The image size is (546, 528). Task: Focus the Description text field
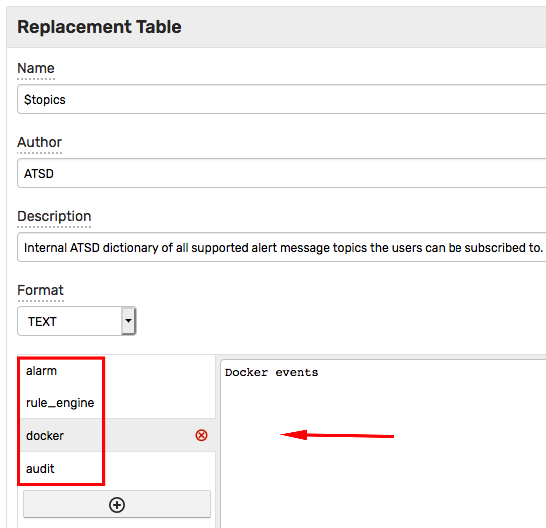coord(281,247)
